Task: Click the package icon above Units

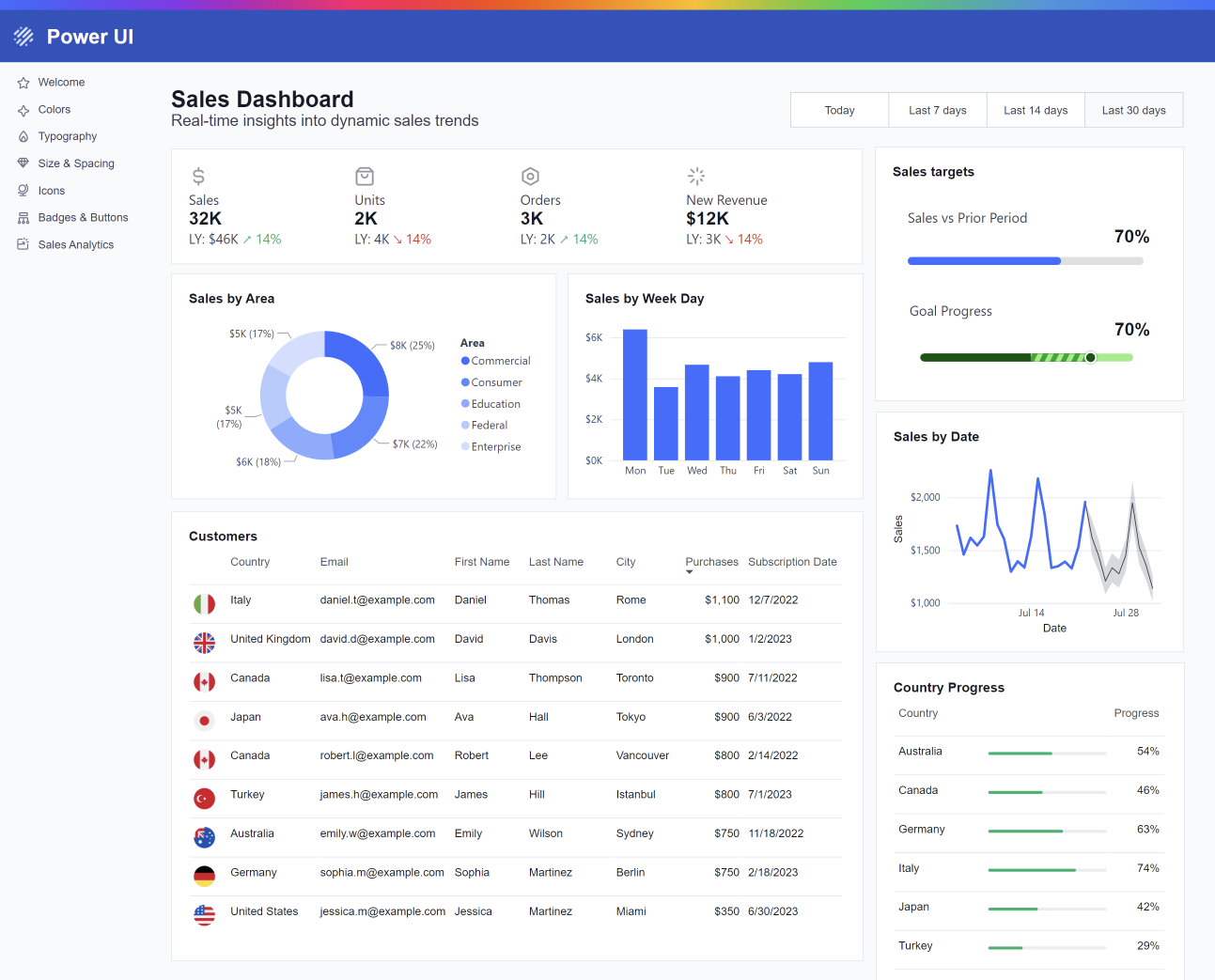Action: pos(364,176)
